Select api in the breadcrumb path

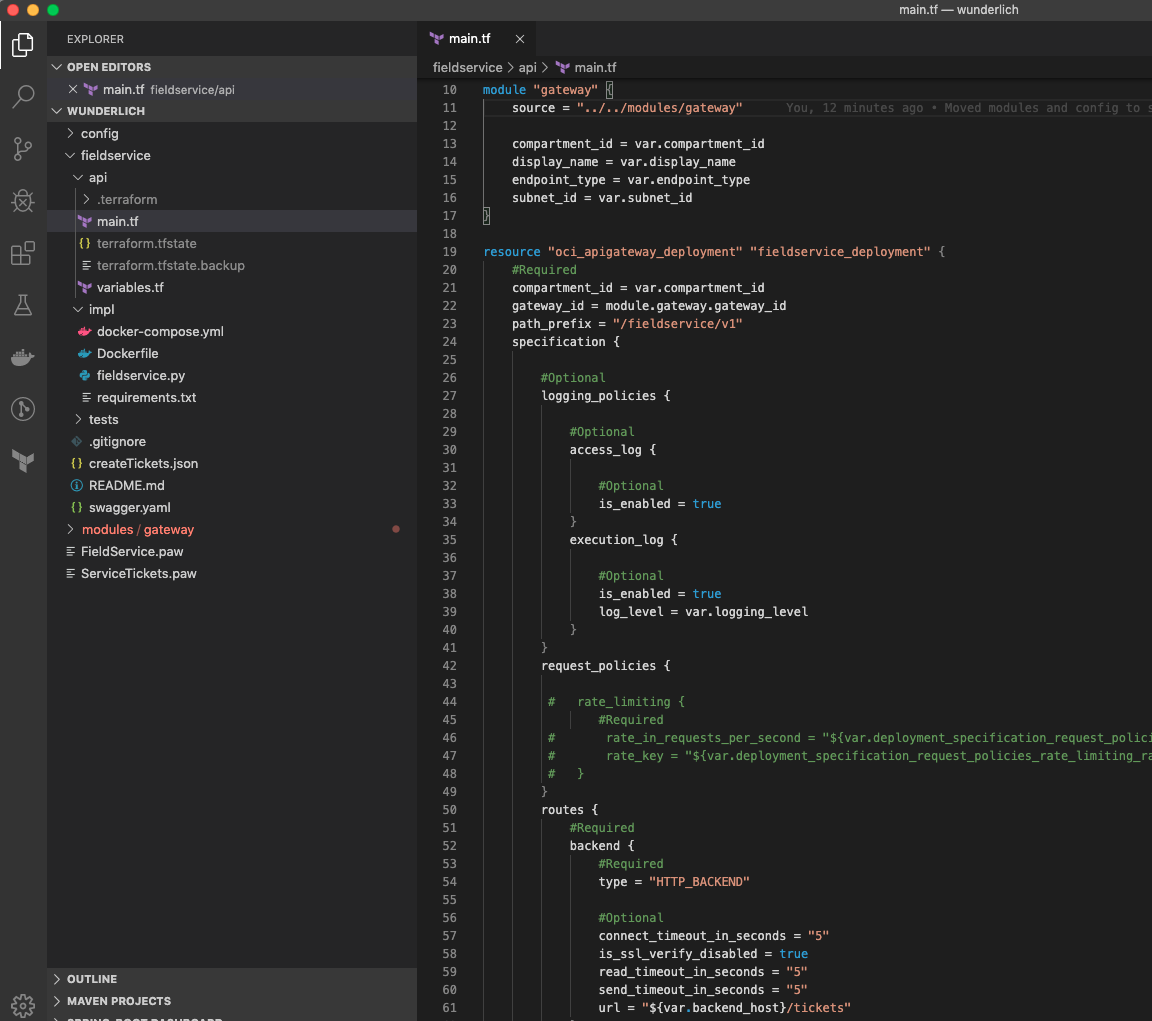[527, 67]
